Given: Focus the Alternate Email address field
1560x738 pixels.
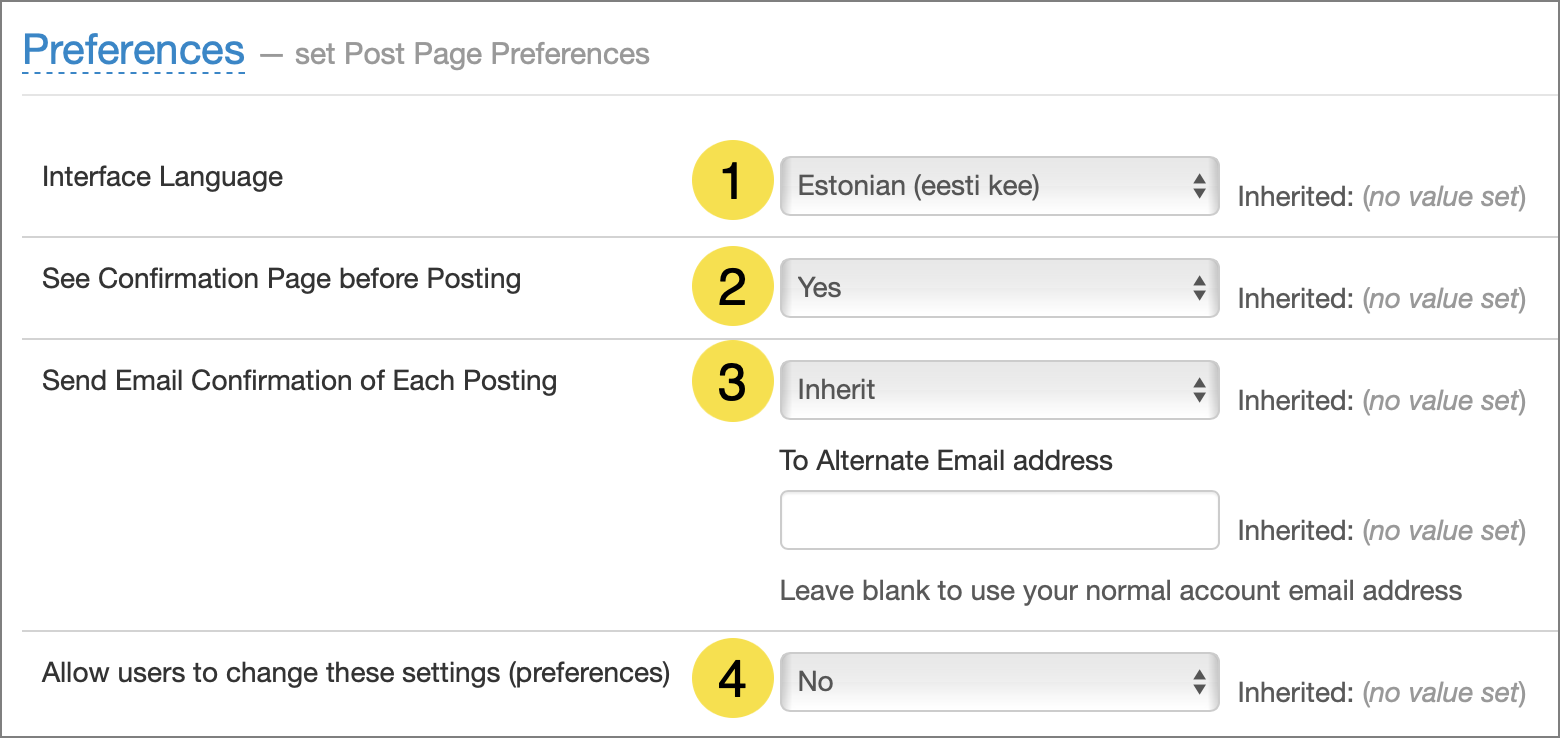Looking at the screenshot, I should (998, 520).
